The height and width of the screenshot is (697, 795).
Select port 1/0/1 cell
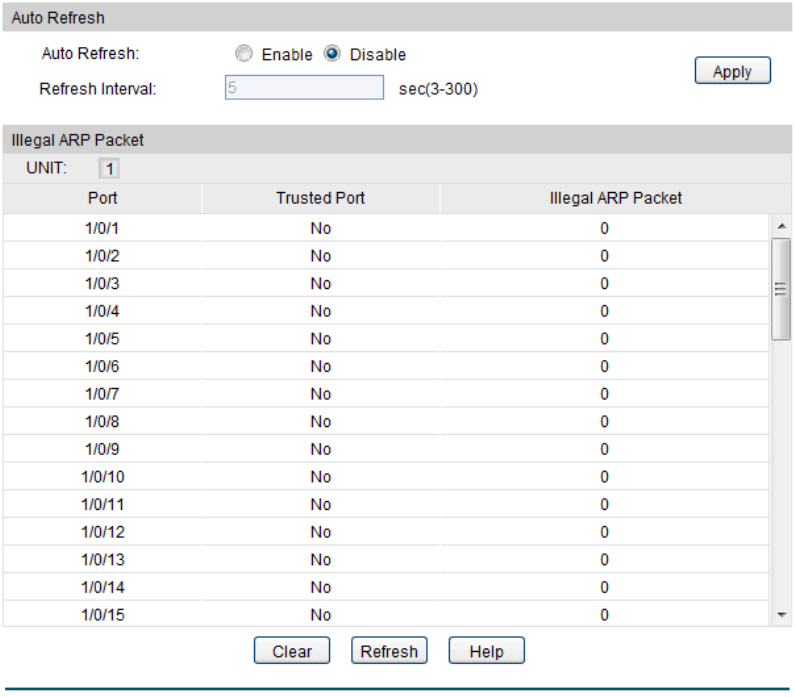pos(102,228)
